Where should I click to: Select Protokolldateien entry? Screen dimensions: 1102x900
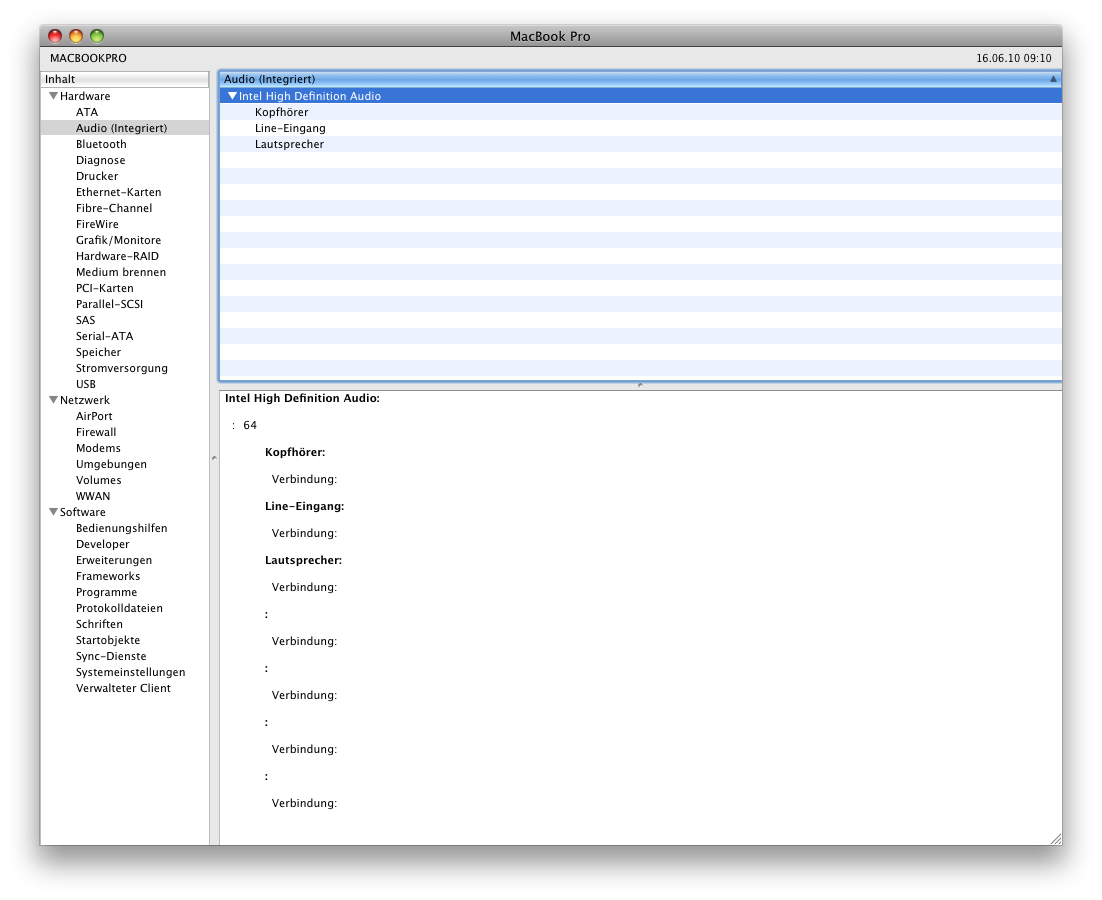119,608
